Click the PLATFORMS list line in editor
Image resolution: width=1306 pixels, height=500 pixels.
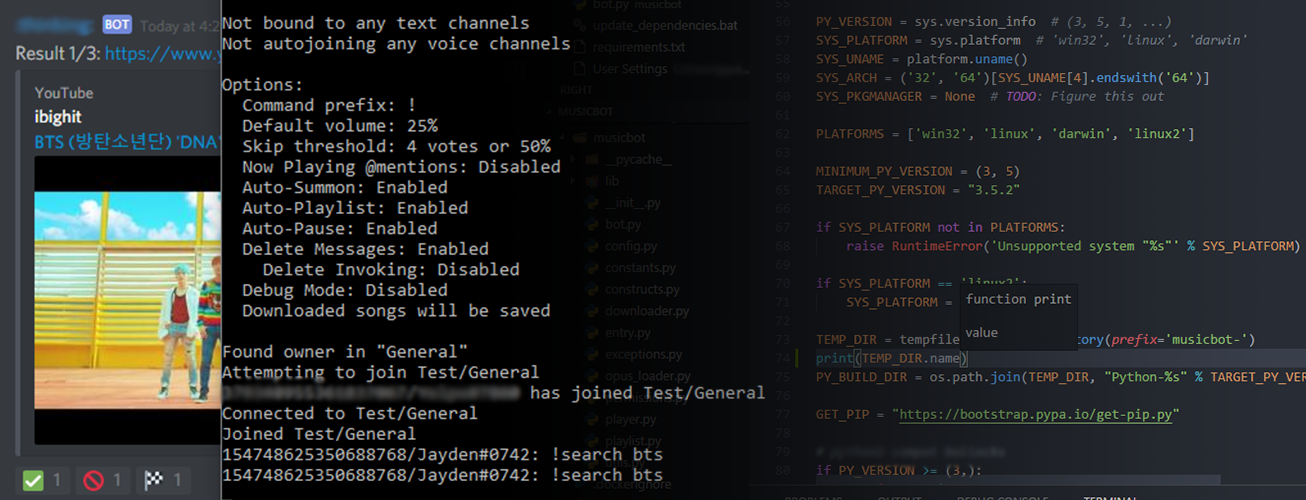(1005, 134)
